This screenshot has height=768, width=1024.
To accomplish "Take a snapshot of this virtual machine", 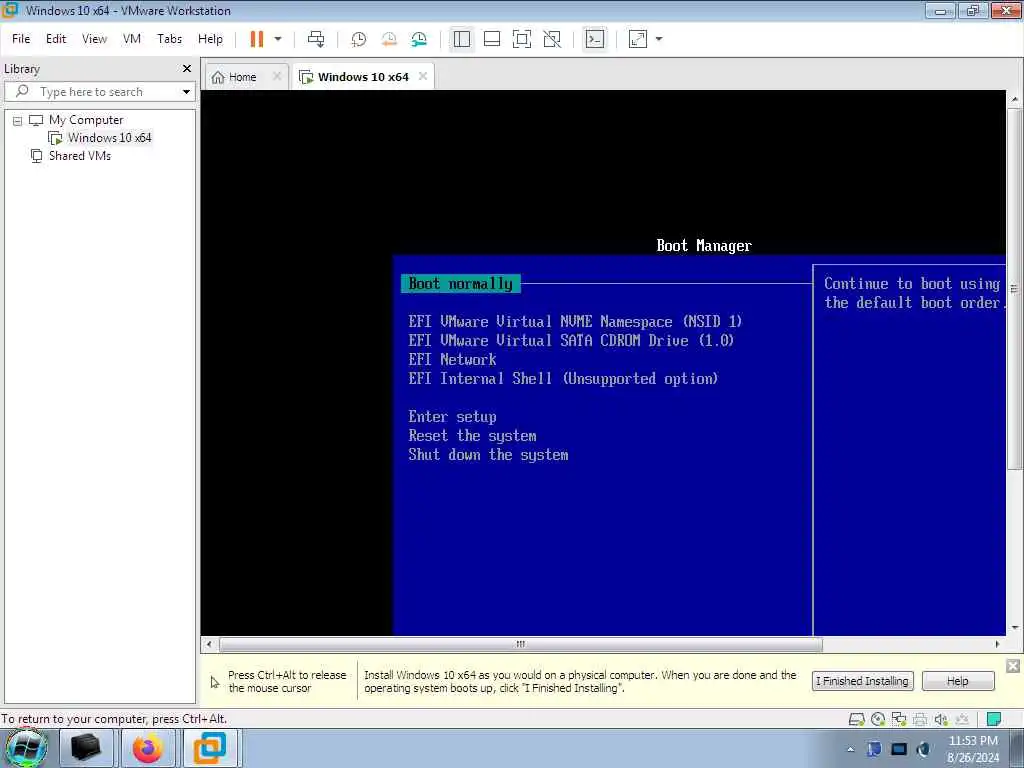I will click(x=359, y=39).
